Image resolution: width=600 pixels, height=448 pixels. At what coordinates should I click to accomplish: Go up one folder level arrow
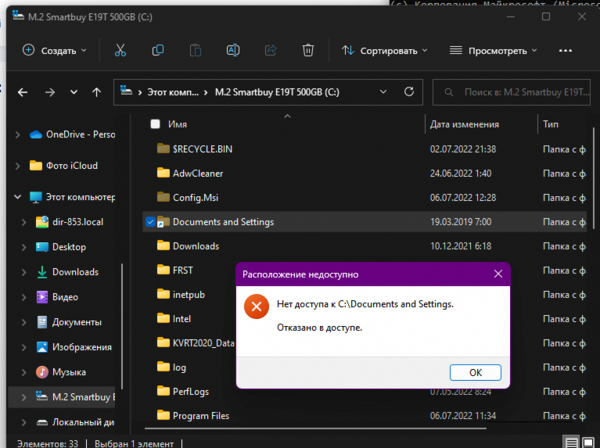96,92
